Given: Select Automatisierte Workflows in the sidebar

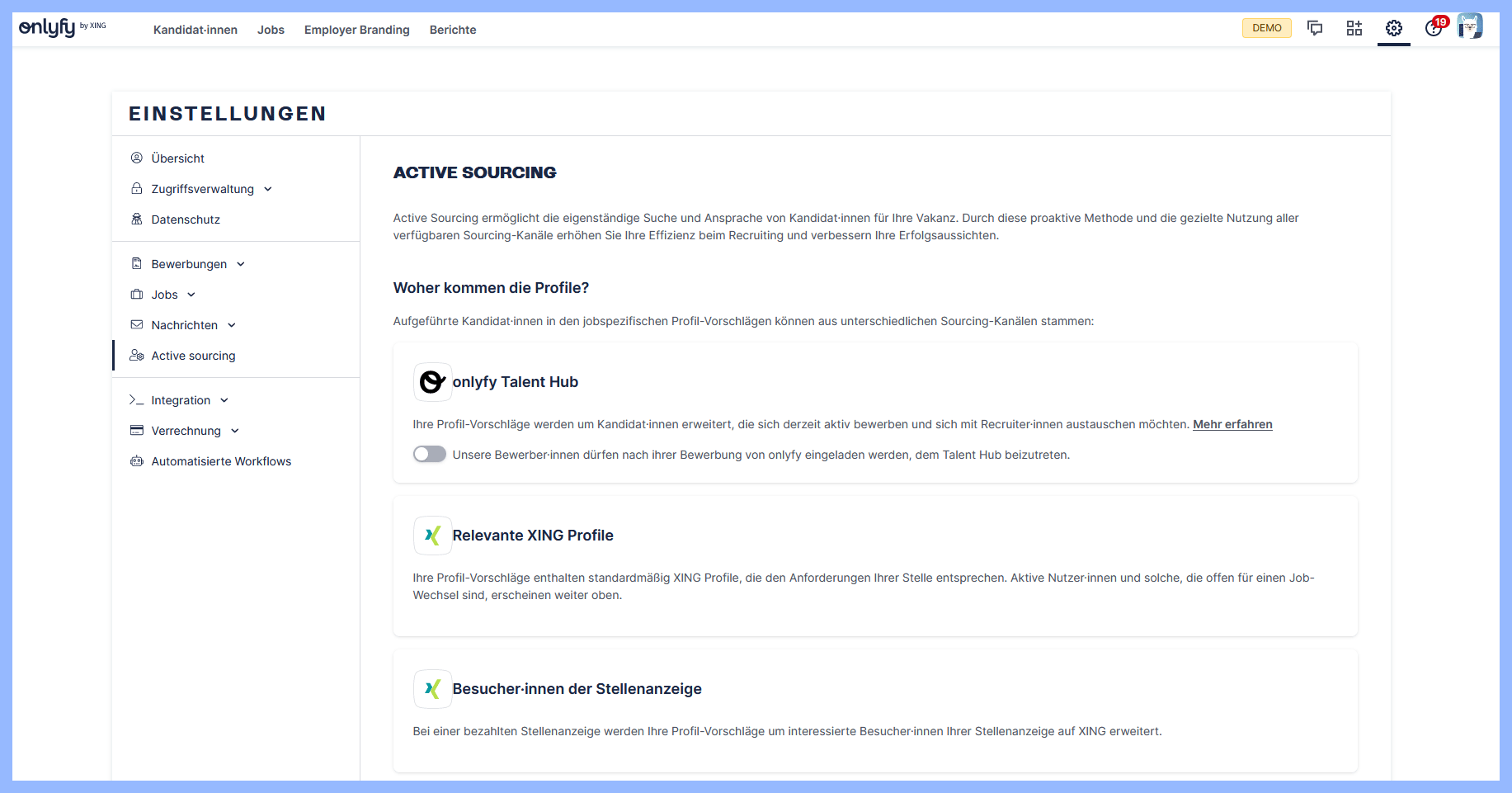Looking at the screenshot, I should (x=221, y=461).
